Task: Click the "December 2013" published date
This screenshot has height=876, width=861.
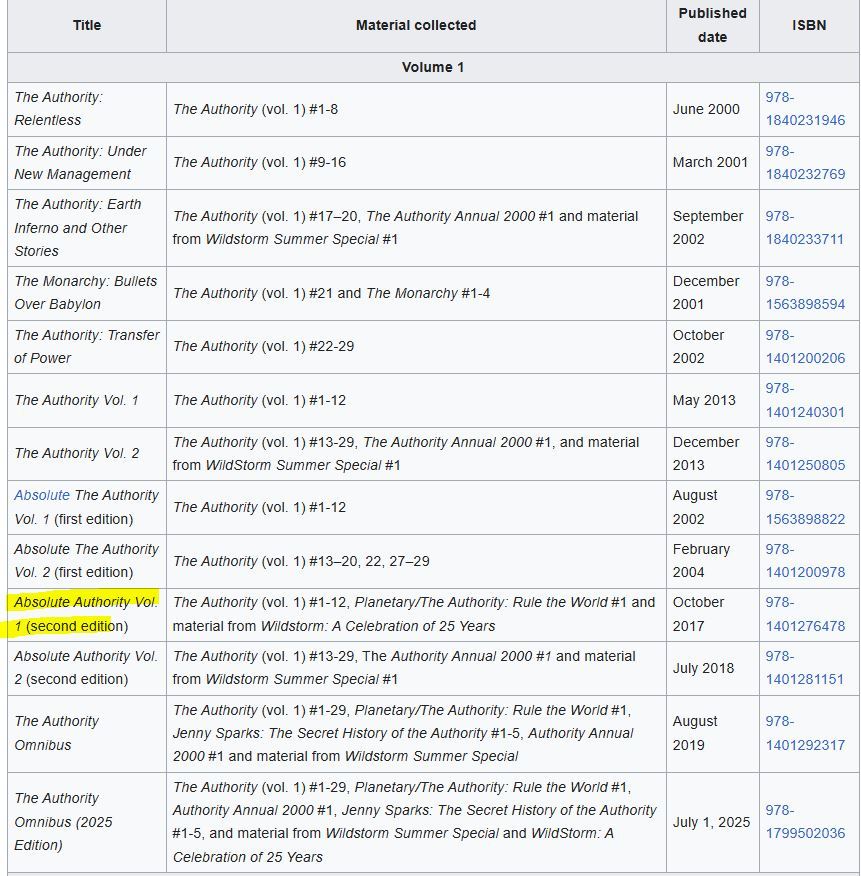Action: pyautogui.click(x=706, y=454)
